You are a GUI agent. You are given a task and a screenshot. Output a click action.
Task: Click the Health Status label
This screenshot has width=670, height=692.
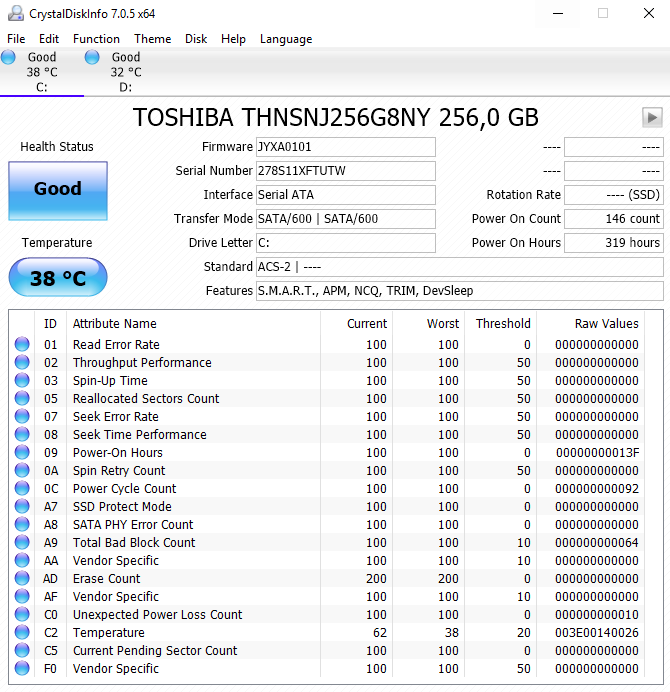click(57, 147)
